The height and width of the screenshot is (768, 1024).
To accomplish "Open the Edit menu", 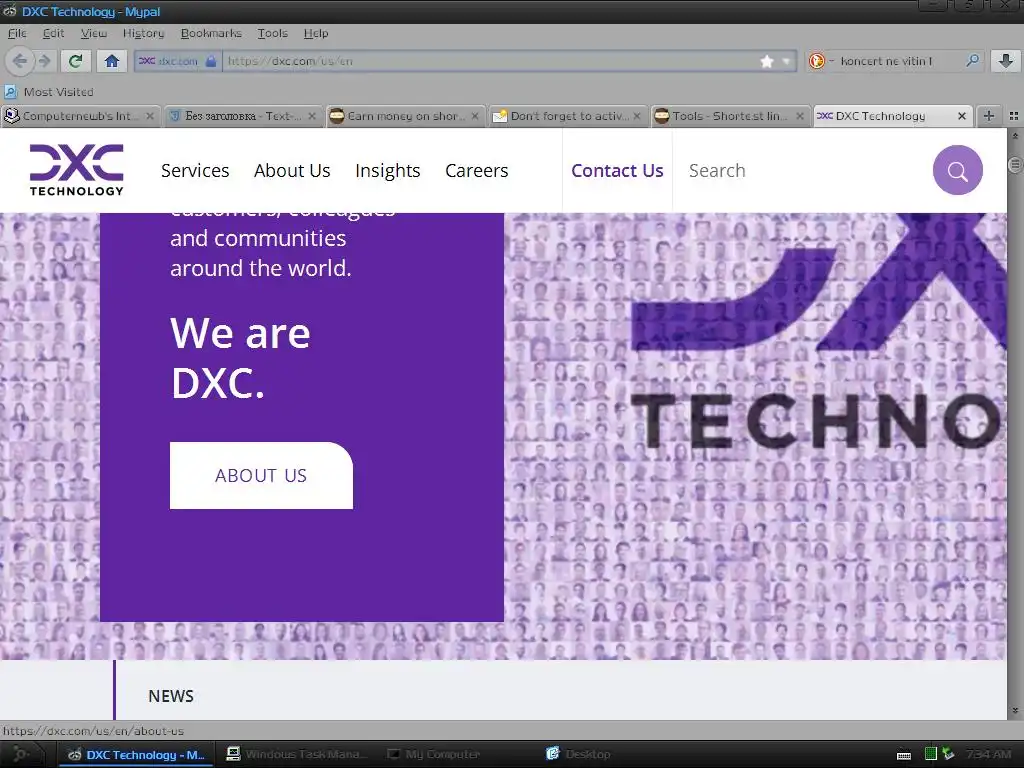I will click(53, 33).
